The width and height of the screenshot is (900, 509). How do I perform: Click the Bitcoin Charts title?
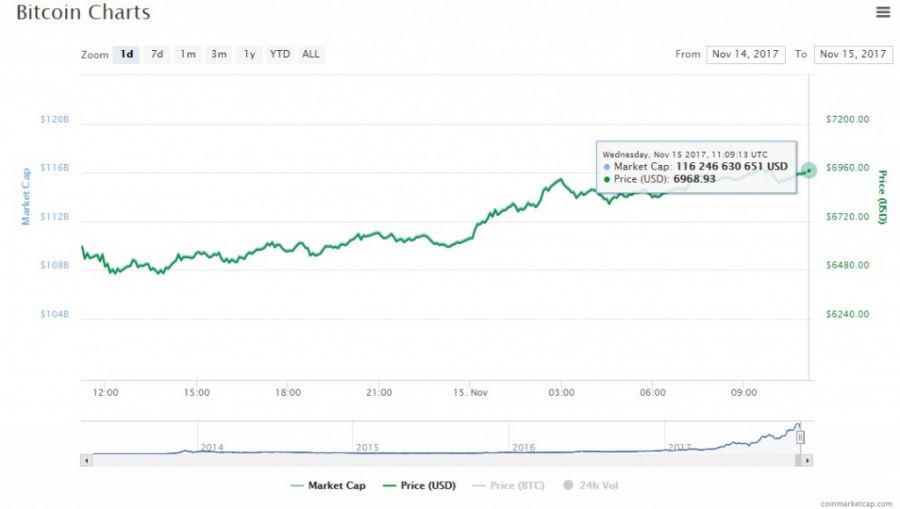point(83,12)
